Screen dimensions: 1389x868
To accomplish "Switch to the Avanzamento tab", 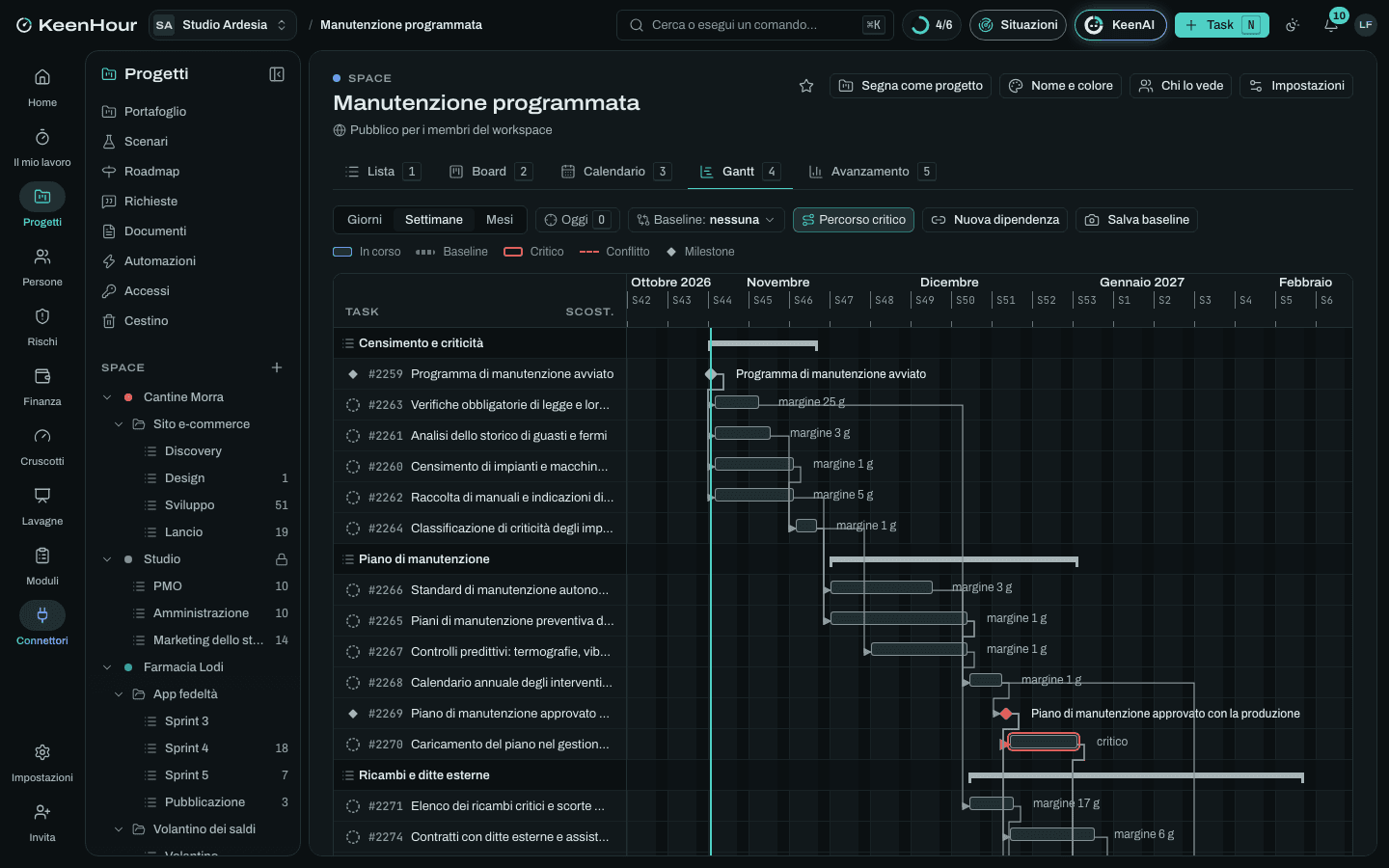I will pos(871,172).
